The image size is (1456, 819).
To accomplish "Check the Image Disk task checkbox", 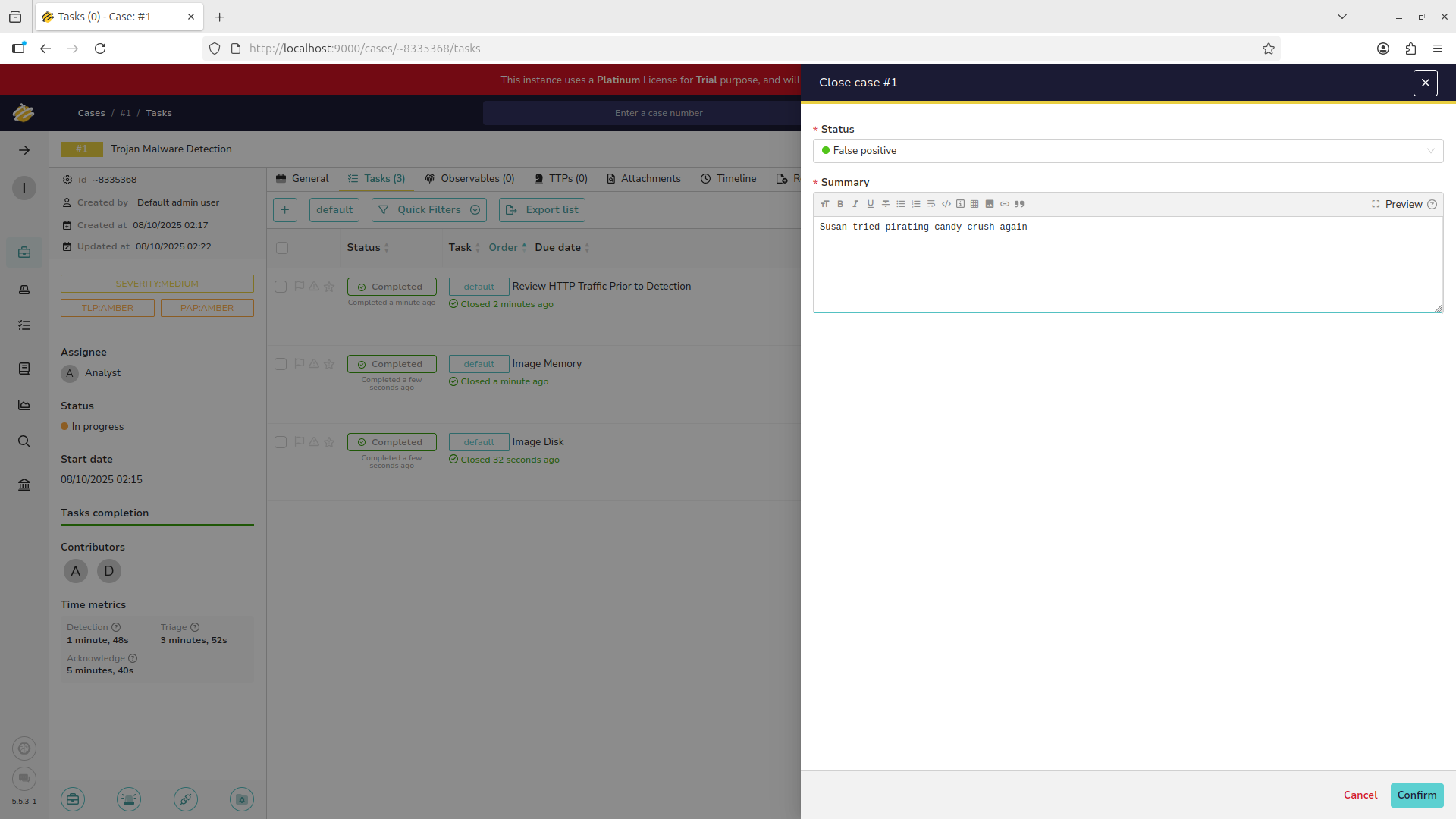I will click(x=281, y=442).
